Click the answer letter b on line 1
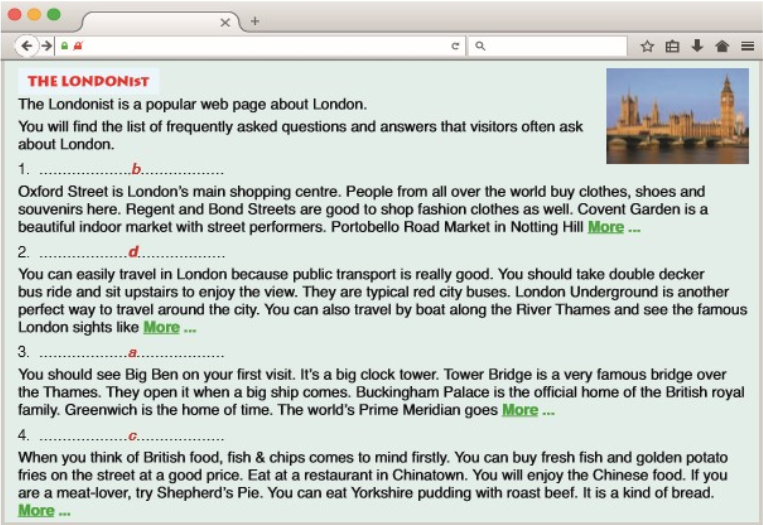 point(136,169)
